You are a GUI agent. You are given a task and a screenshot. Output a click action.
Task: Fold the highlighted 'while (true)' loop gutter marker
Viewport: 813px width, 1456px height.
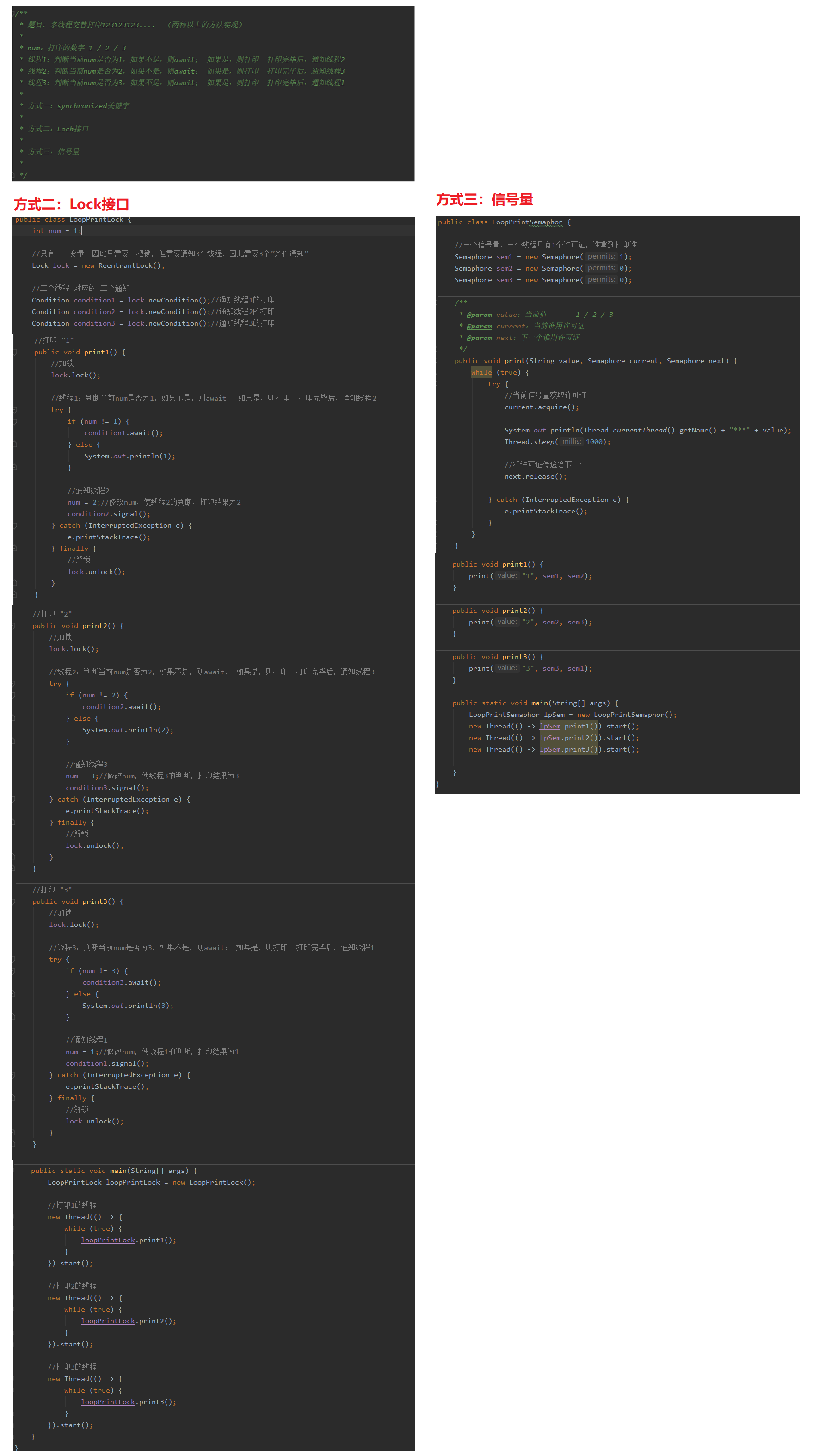pyautogui.click(x=437, y=372)
